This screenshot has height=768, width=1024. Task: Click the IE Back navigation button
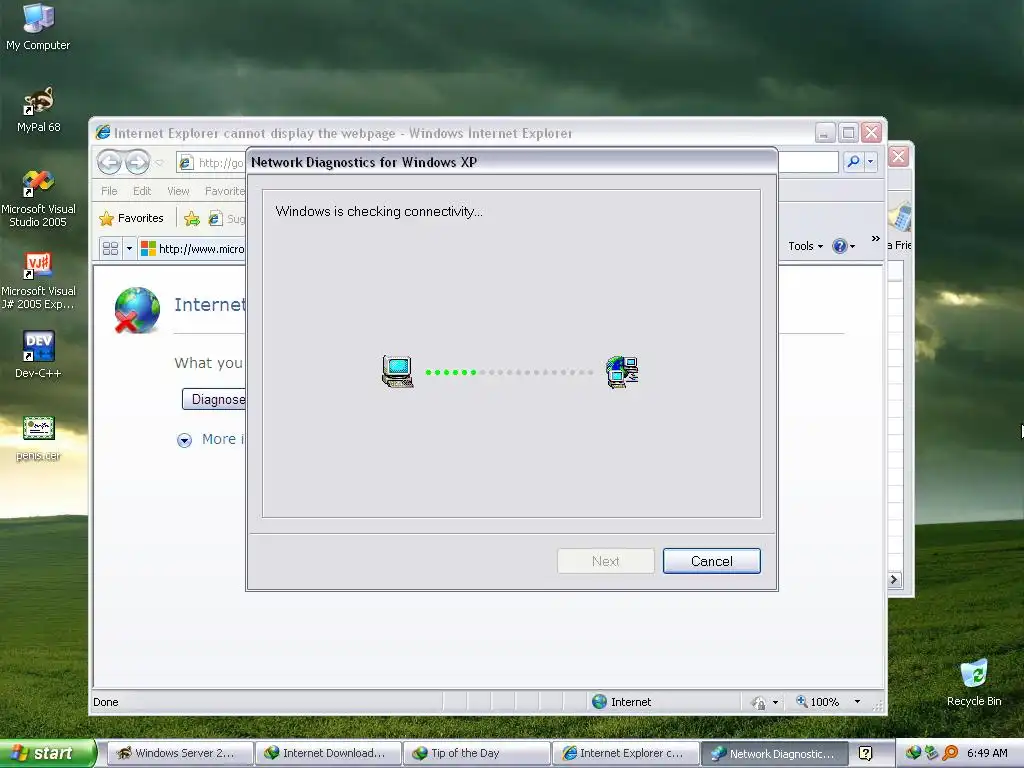[109, 162]
